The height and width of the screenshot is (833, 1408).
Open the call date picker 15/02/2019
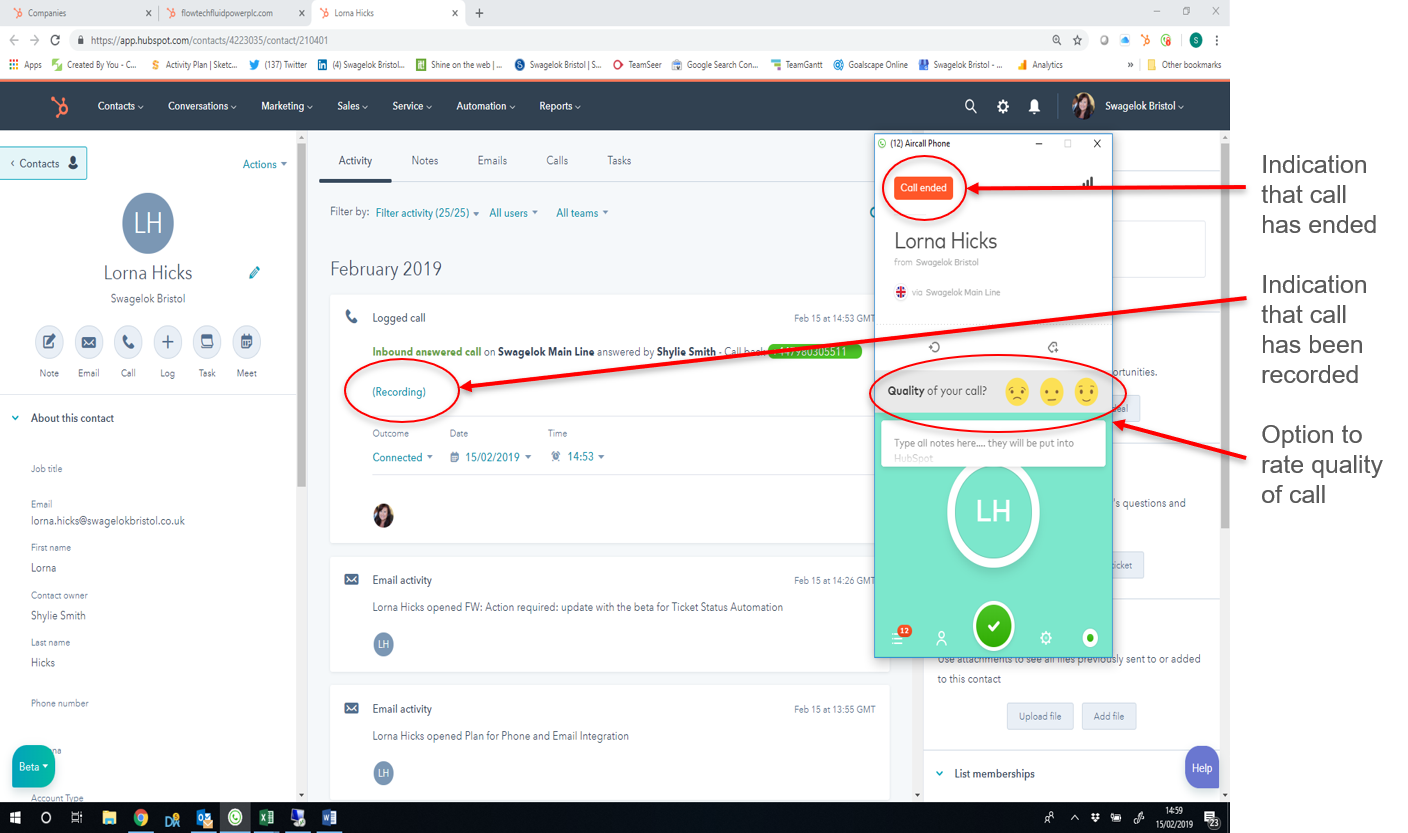point(490,457)
